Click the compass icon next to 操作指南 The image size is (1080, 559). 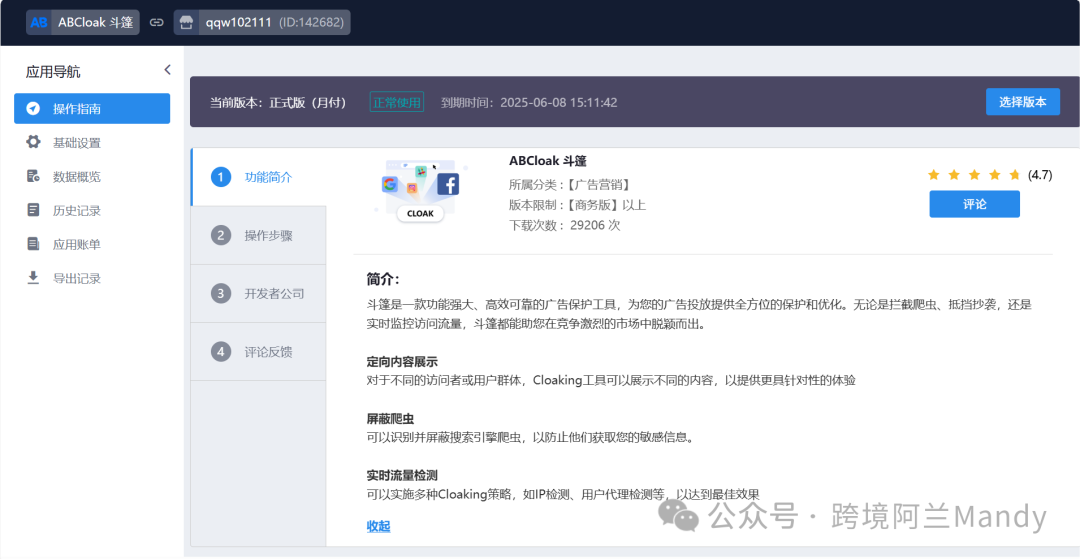coord(33,109)
